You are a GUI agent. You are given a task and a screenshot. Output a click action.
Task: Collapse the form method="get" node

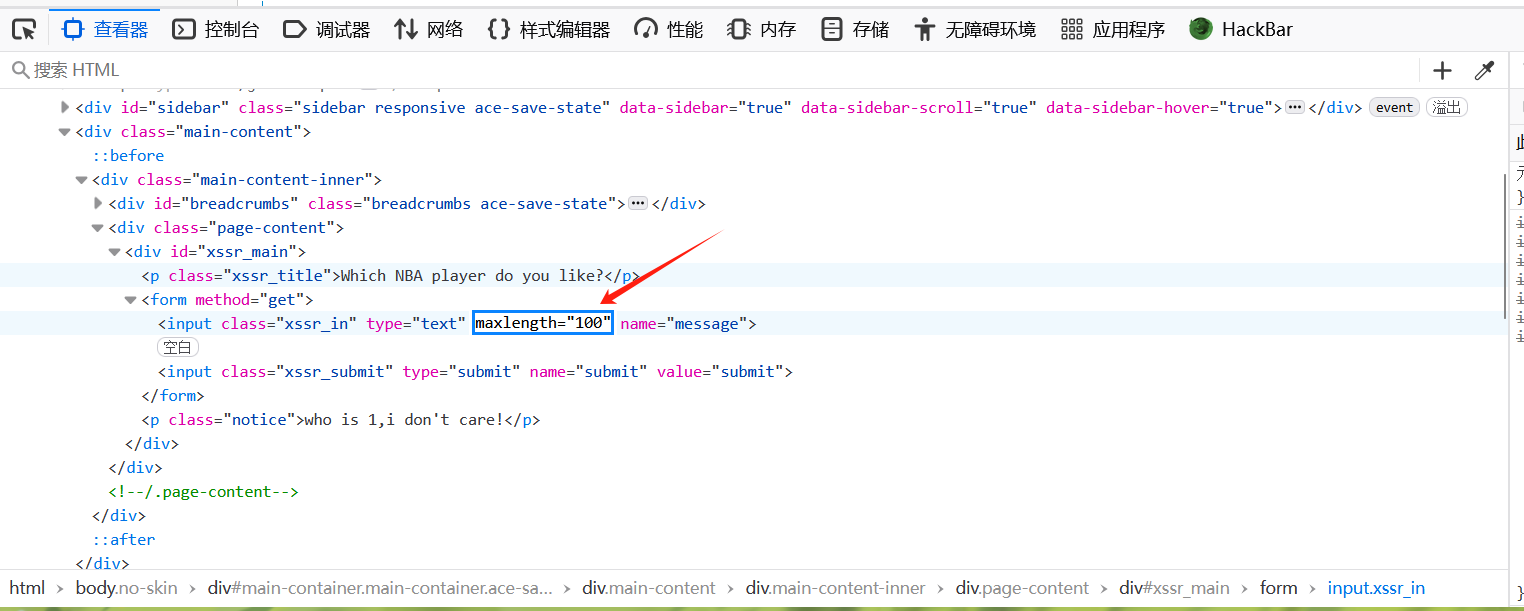point(130,299)
